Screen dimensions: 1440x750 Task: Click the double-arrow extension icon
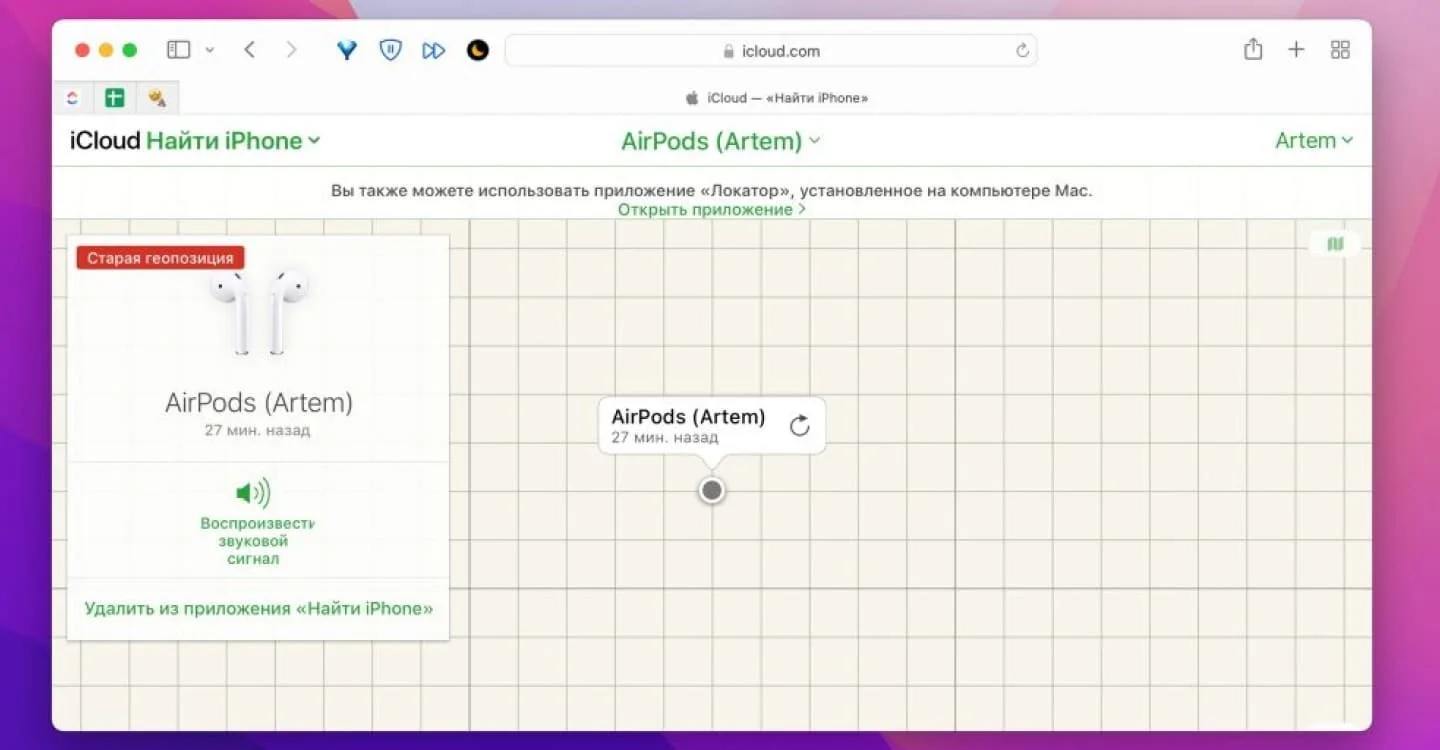click(433, 50)
